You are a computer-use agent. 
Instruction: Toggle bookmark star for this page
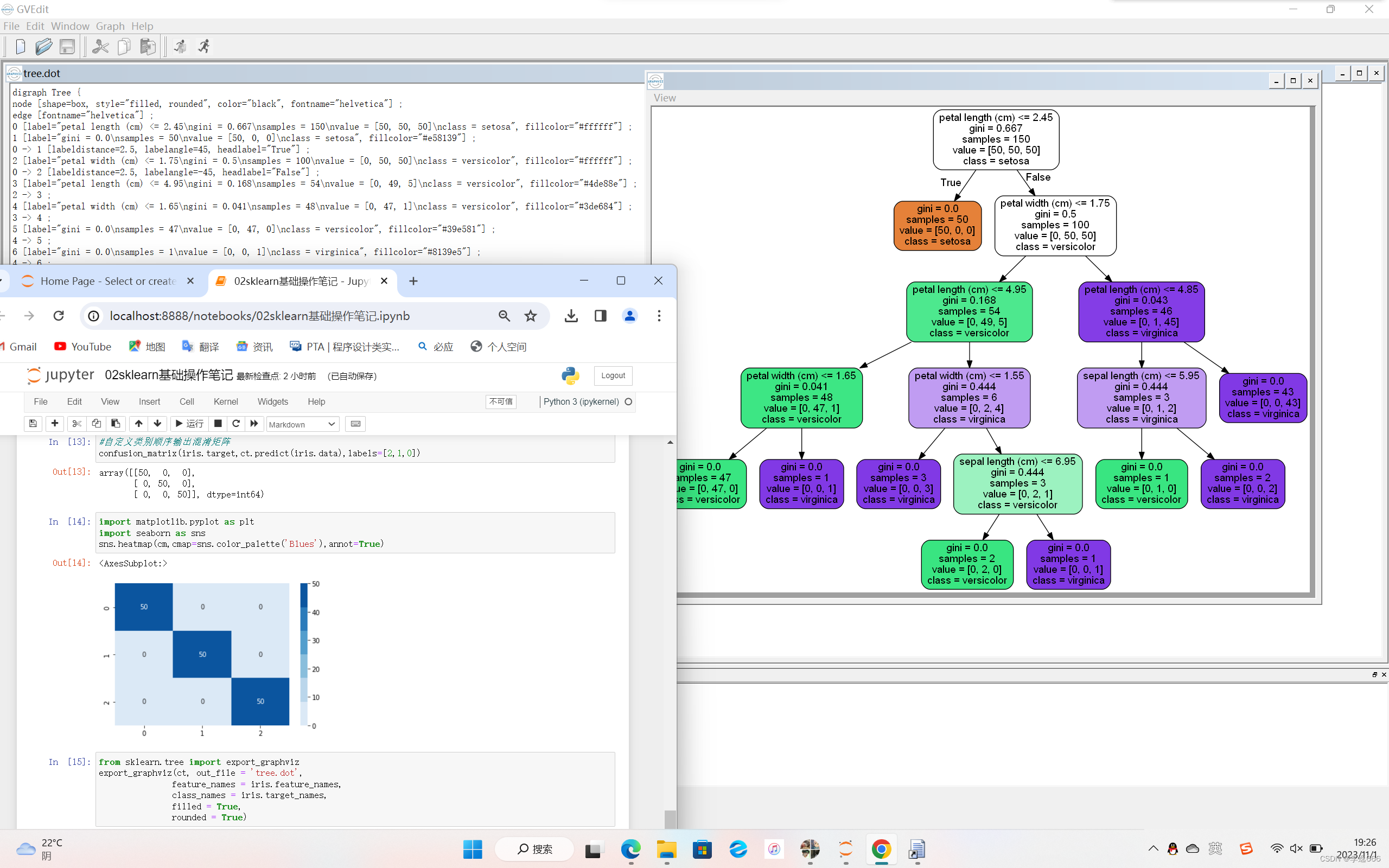tap(530, 316)
